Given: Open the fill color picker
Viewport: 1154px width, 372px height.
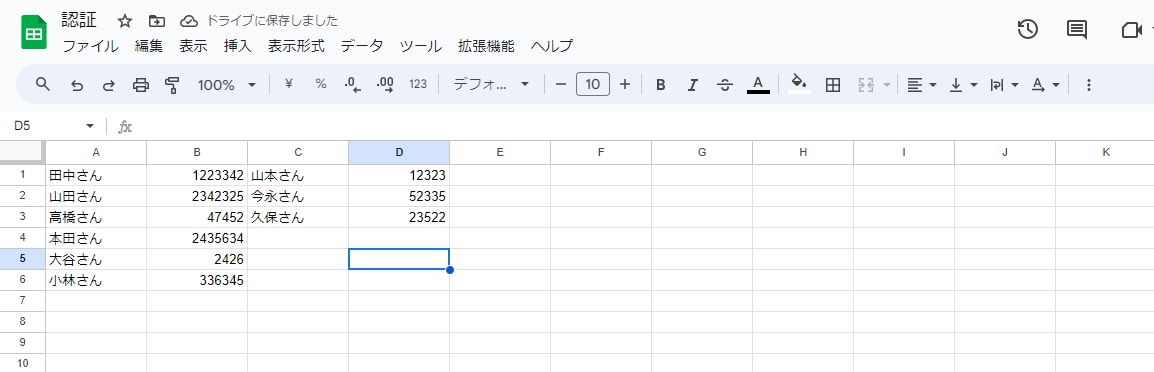Looking at the screenshot, I should click(x=799, y=84).
